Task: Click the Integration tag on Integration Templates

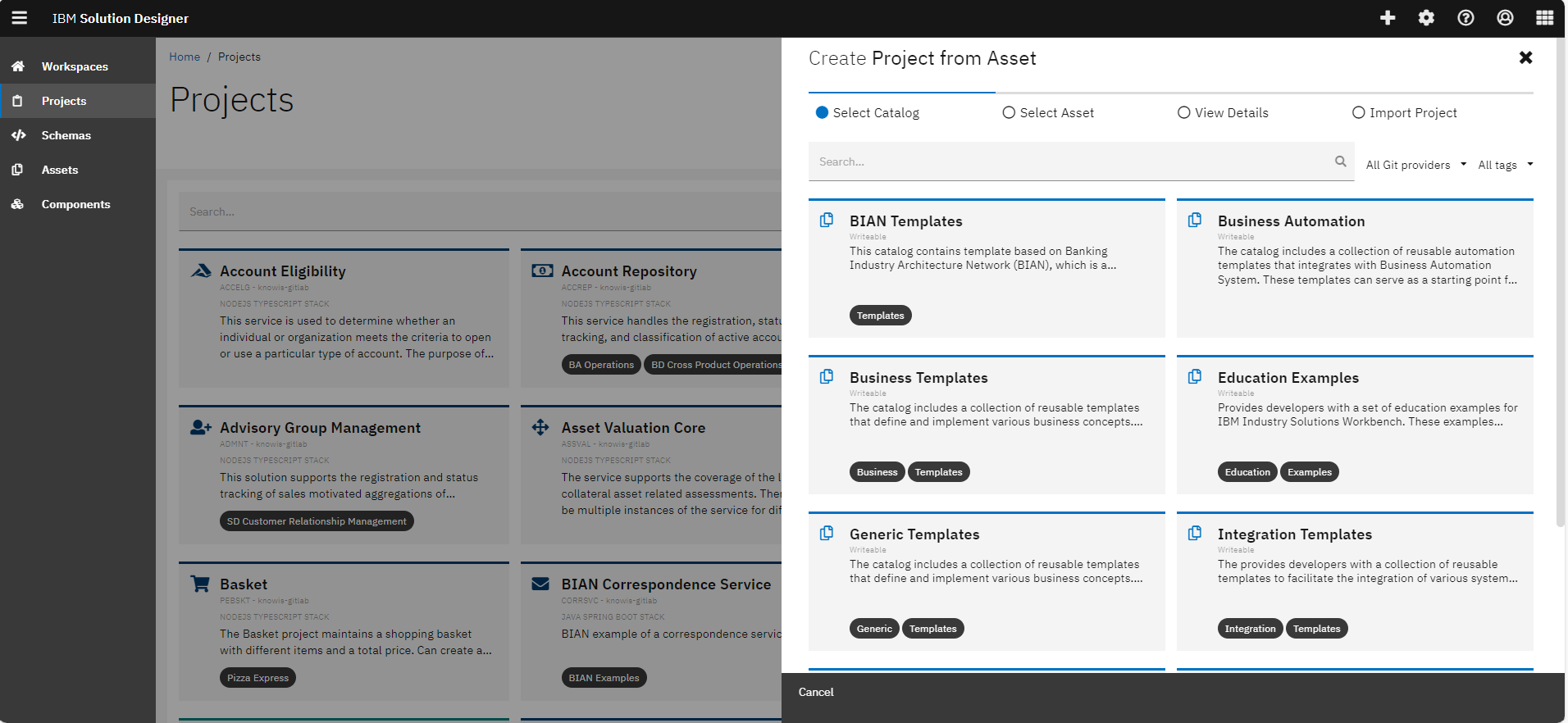Action: point(1250,629)
